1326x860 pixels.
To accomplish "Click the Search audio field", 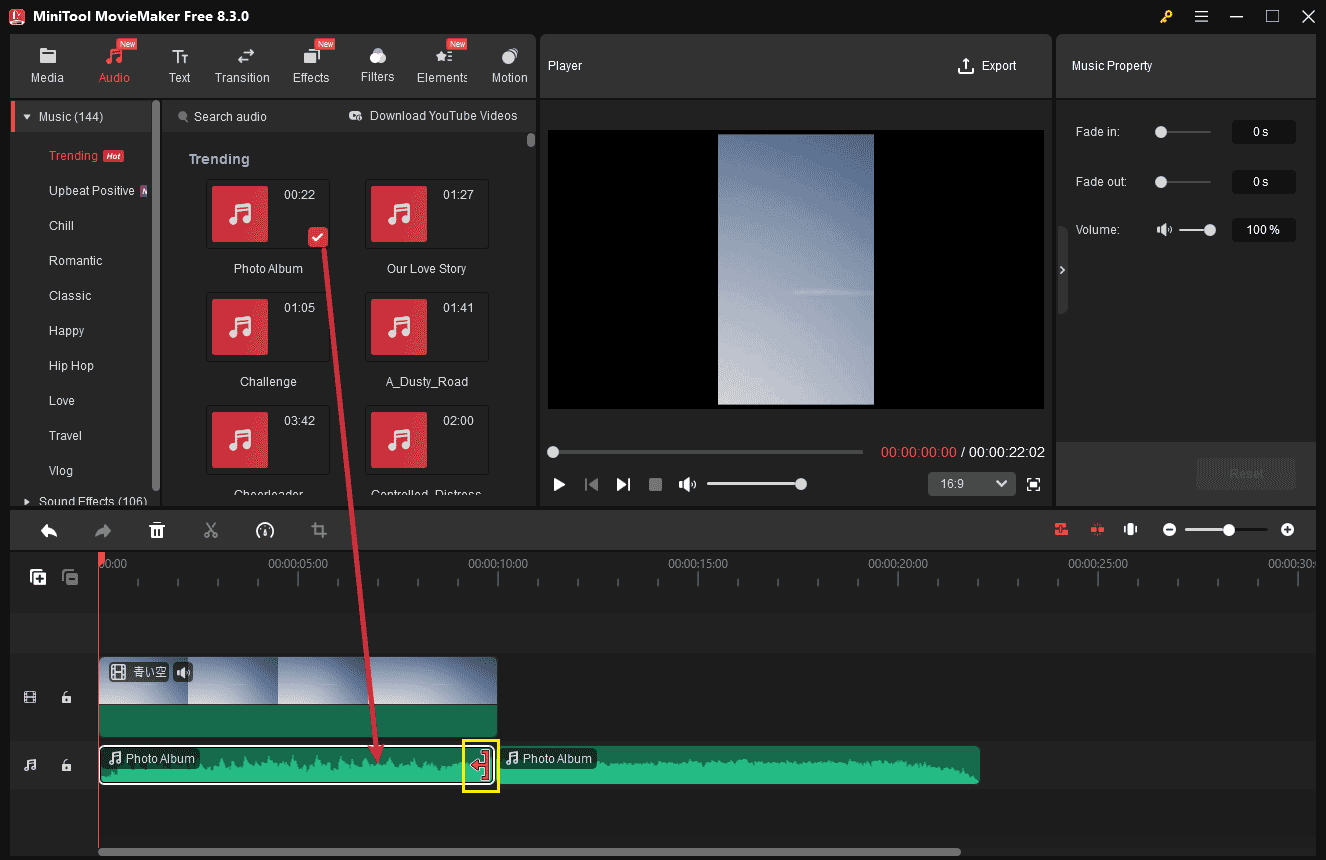I will [230, 117].
